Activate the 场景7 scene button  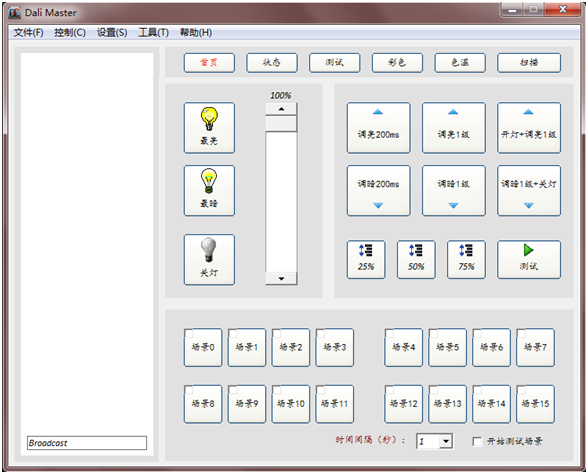(x=536, y=347)
